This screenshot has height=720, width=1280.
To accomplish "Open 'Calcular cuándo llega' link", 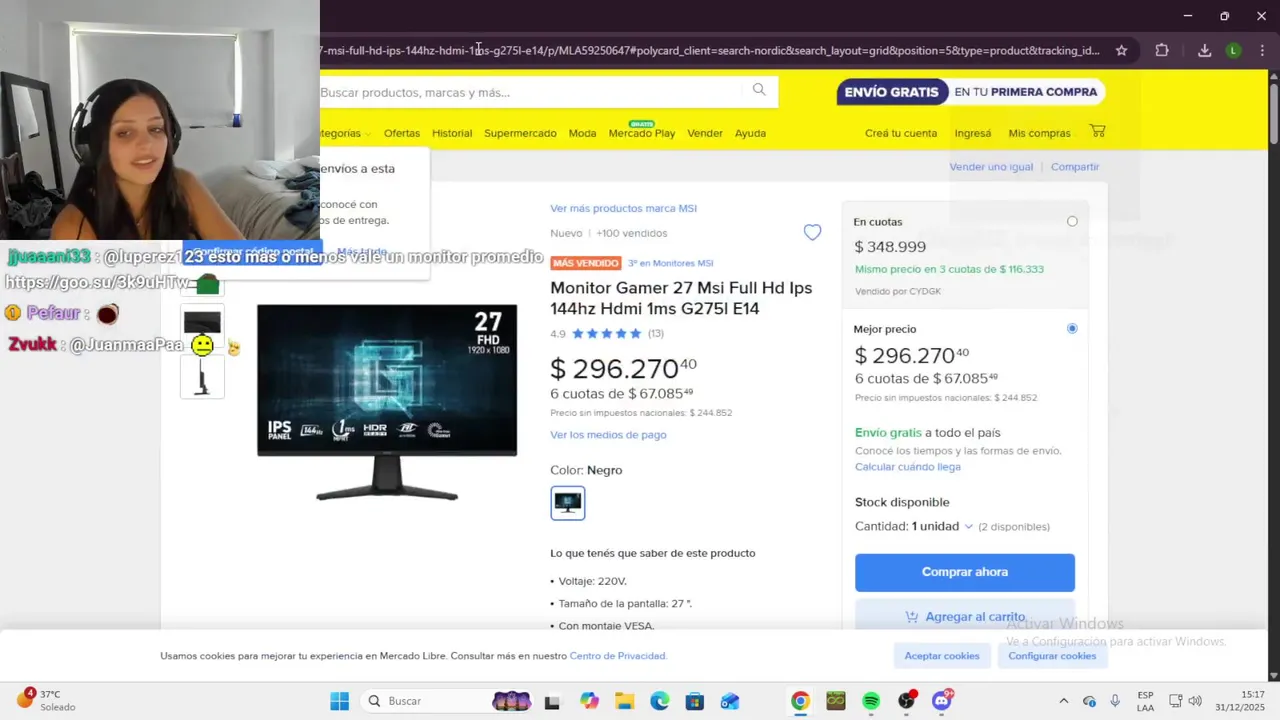I will coord(908,467).
